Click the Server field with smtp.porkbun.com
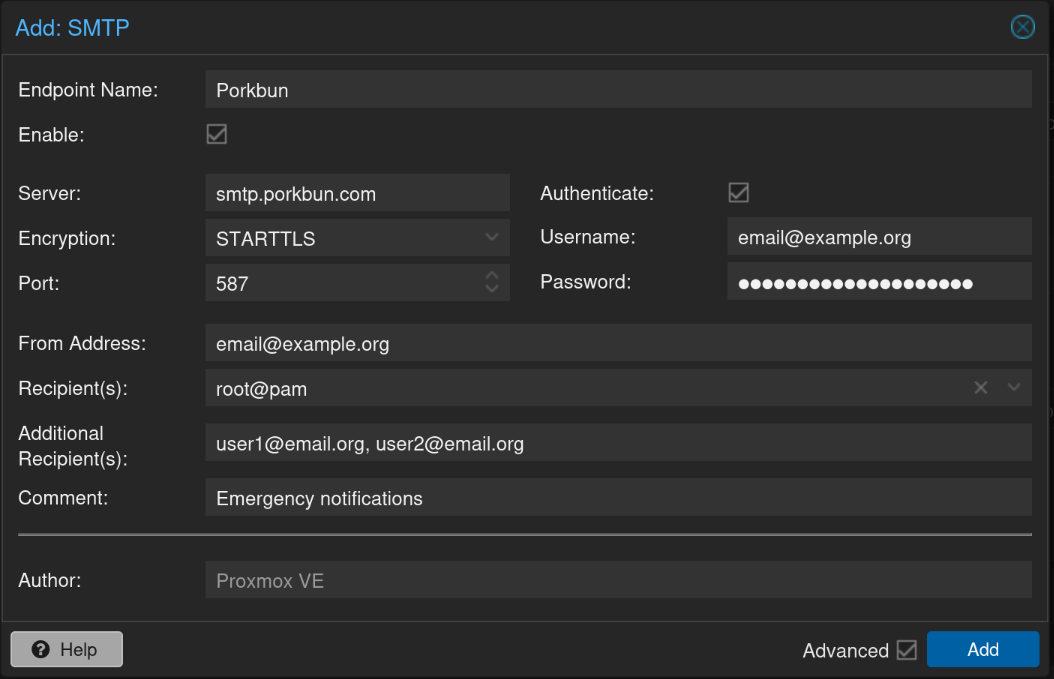The image size is (1054, 679). click(358, 193)
